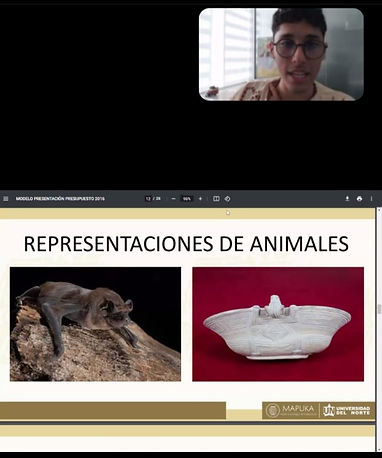Click the MAPUKA museum logo

click(290, 410)
